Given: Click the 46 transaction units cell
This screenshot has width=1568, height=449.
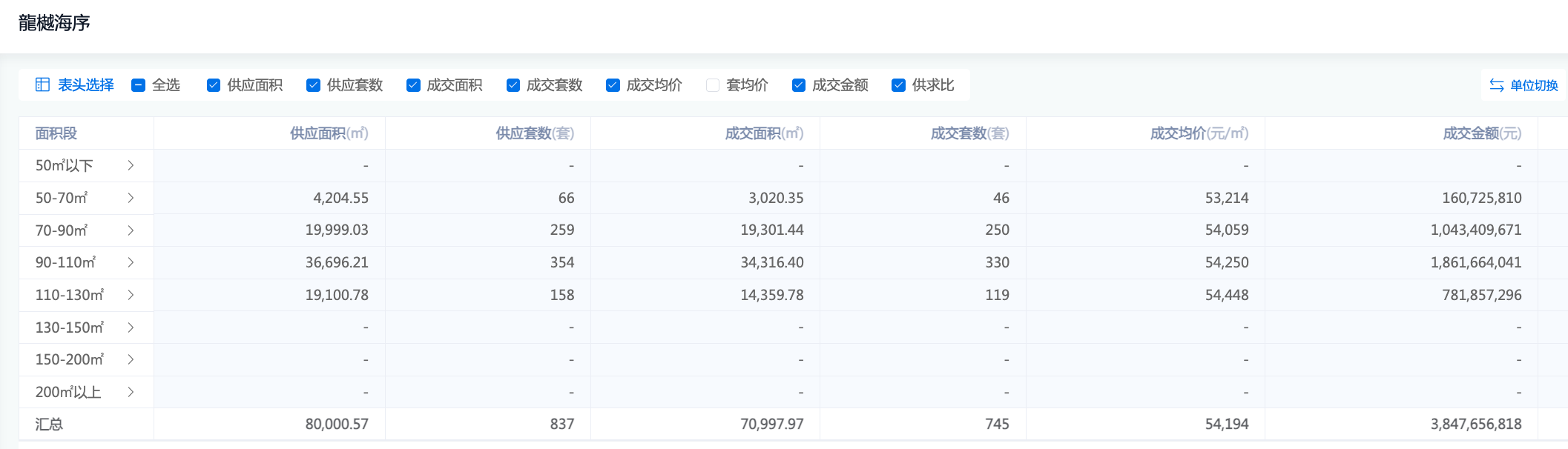Looking at the screenshot, I should pyautogui.click(x=1001, y=198).
